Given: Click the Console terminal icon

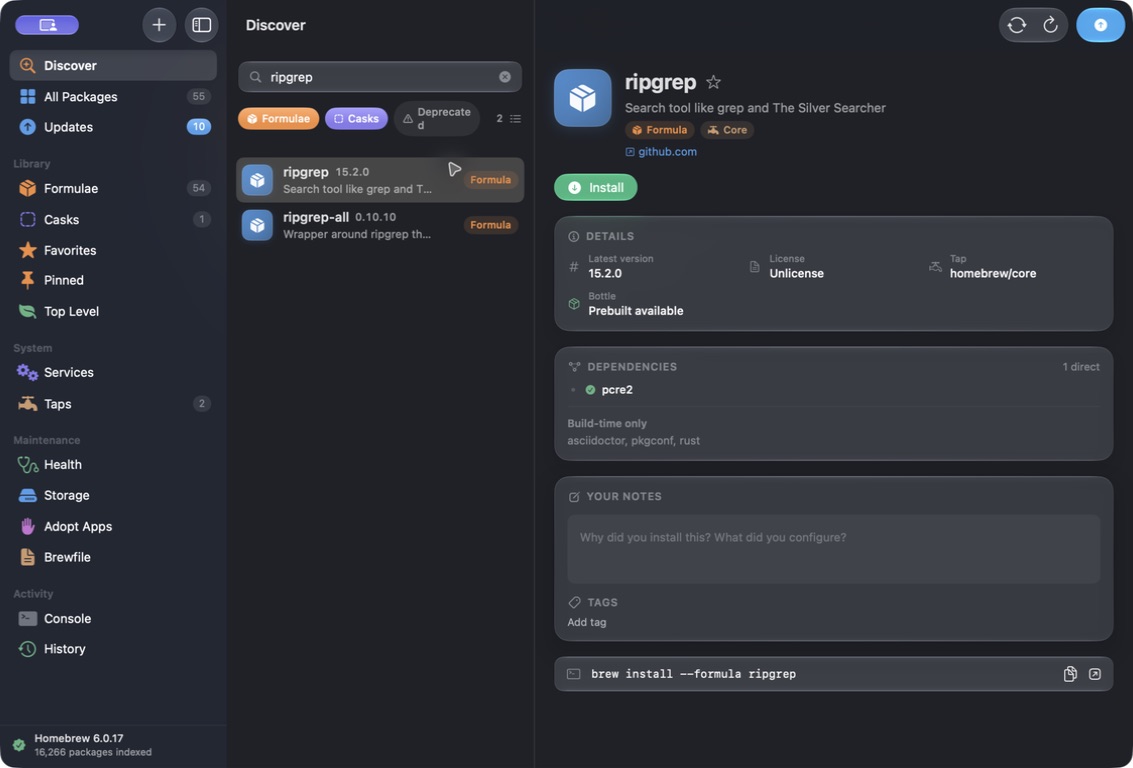Looking at the screenshot, I should tap(27, 618).
